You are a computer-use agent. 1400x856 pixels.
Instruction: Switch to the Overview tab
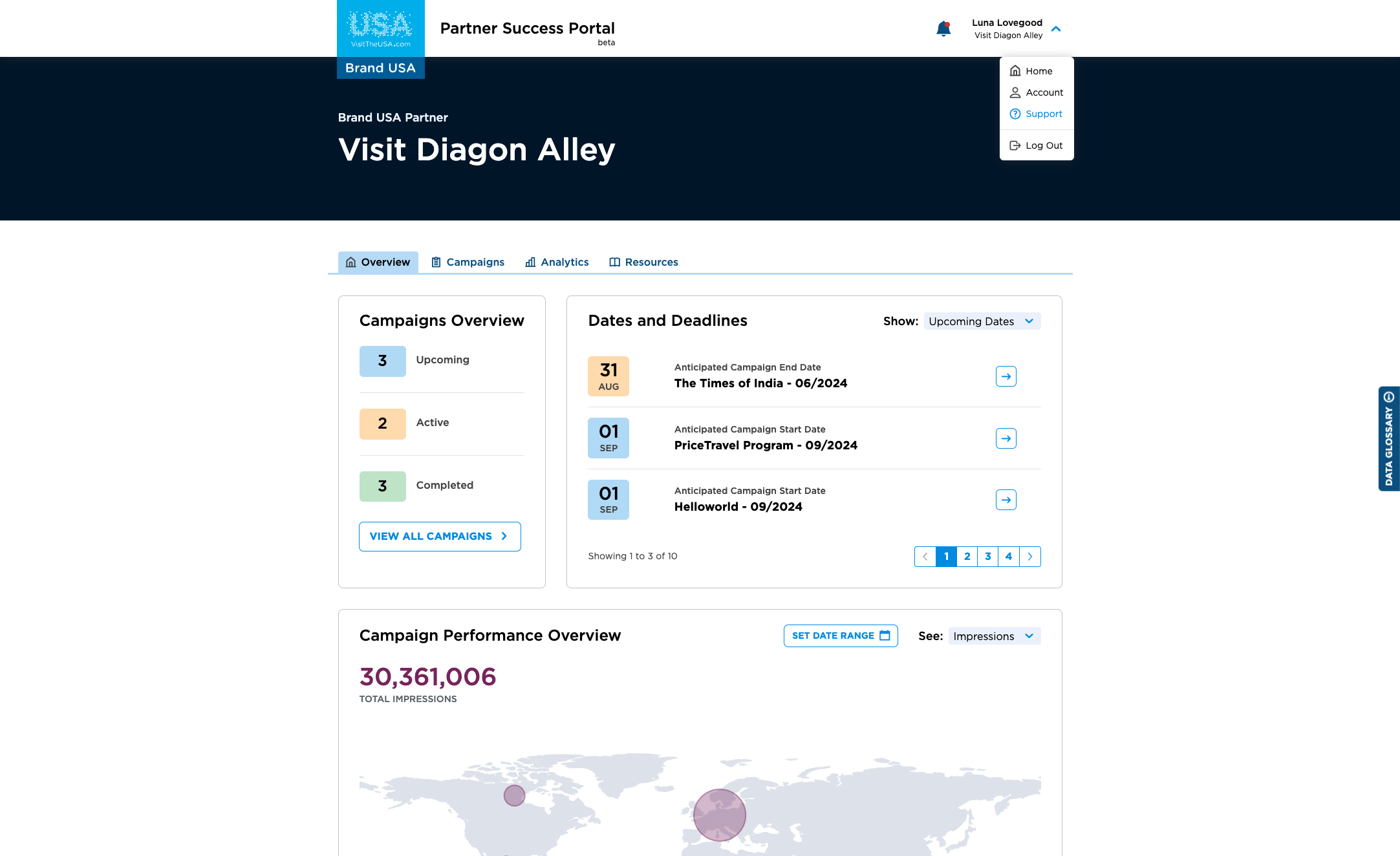click(378, 262)
